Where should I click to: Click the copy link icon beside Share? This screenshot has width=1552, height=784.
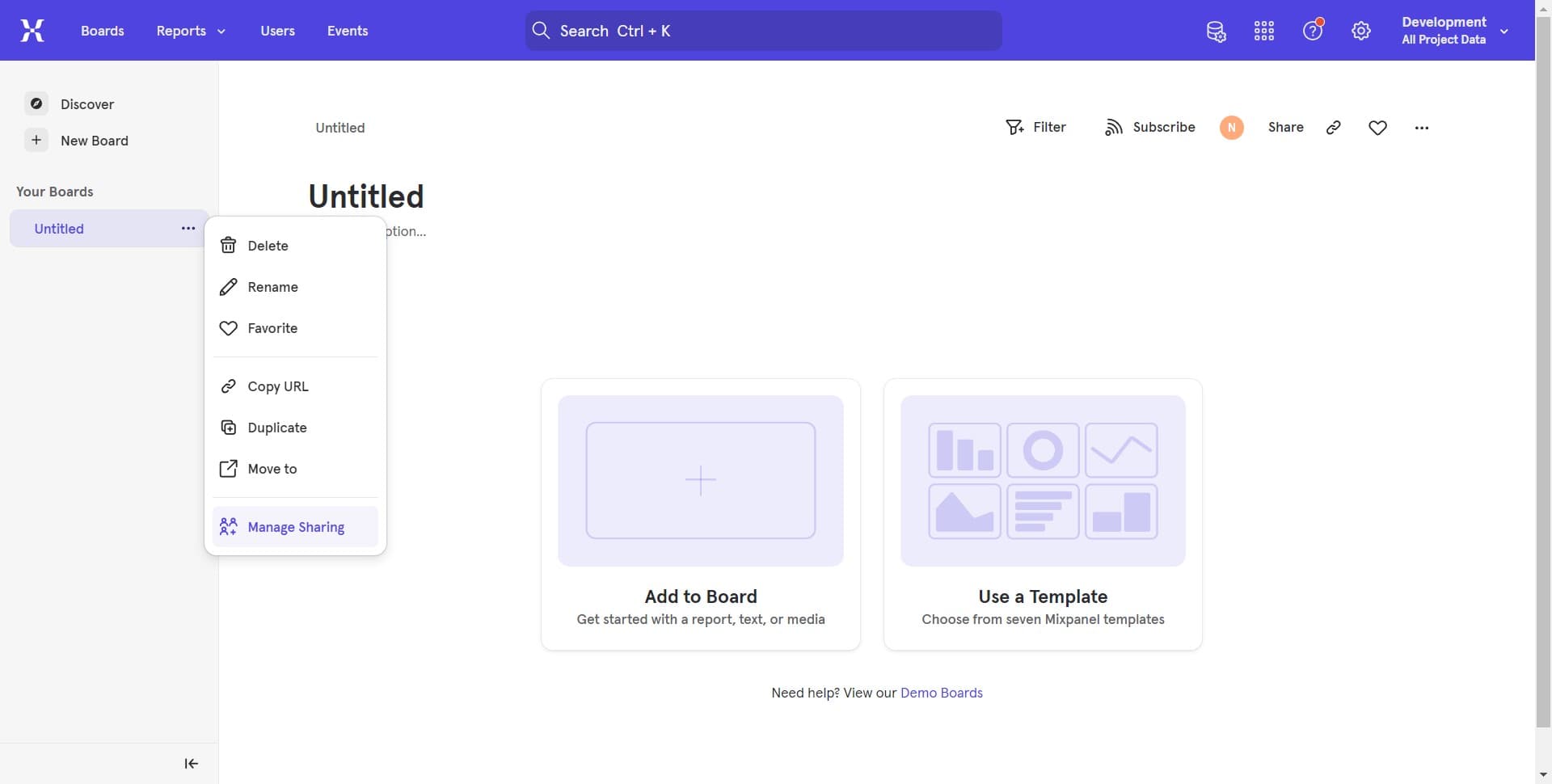[1334, 128]
